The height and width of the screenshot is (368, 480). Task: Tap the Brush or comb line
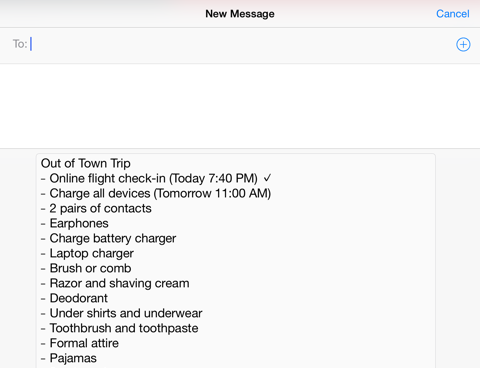86,268
